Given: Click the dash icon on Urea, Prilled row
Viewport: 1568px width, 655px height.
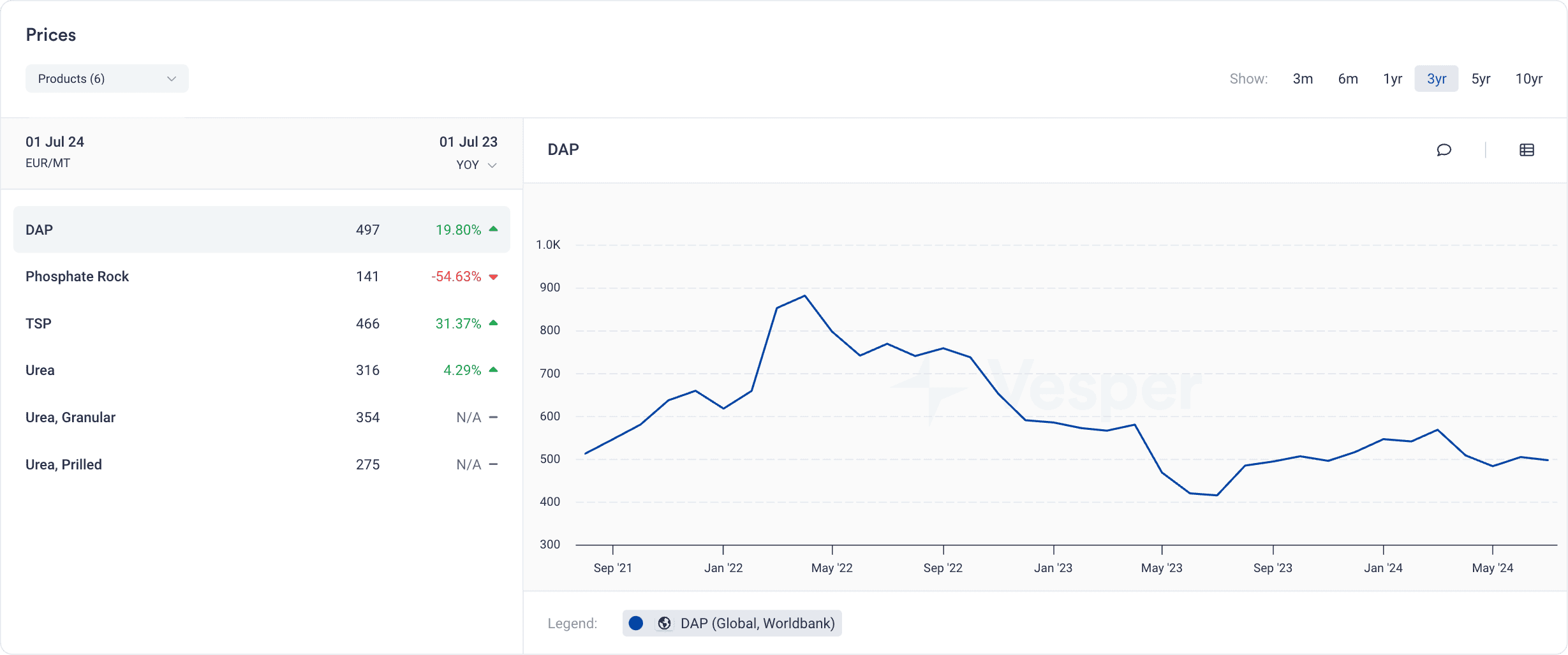Looking at the screenshot, I should [x=493, y=464].
